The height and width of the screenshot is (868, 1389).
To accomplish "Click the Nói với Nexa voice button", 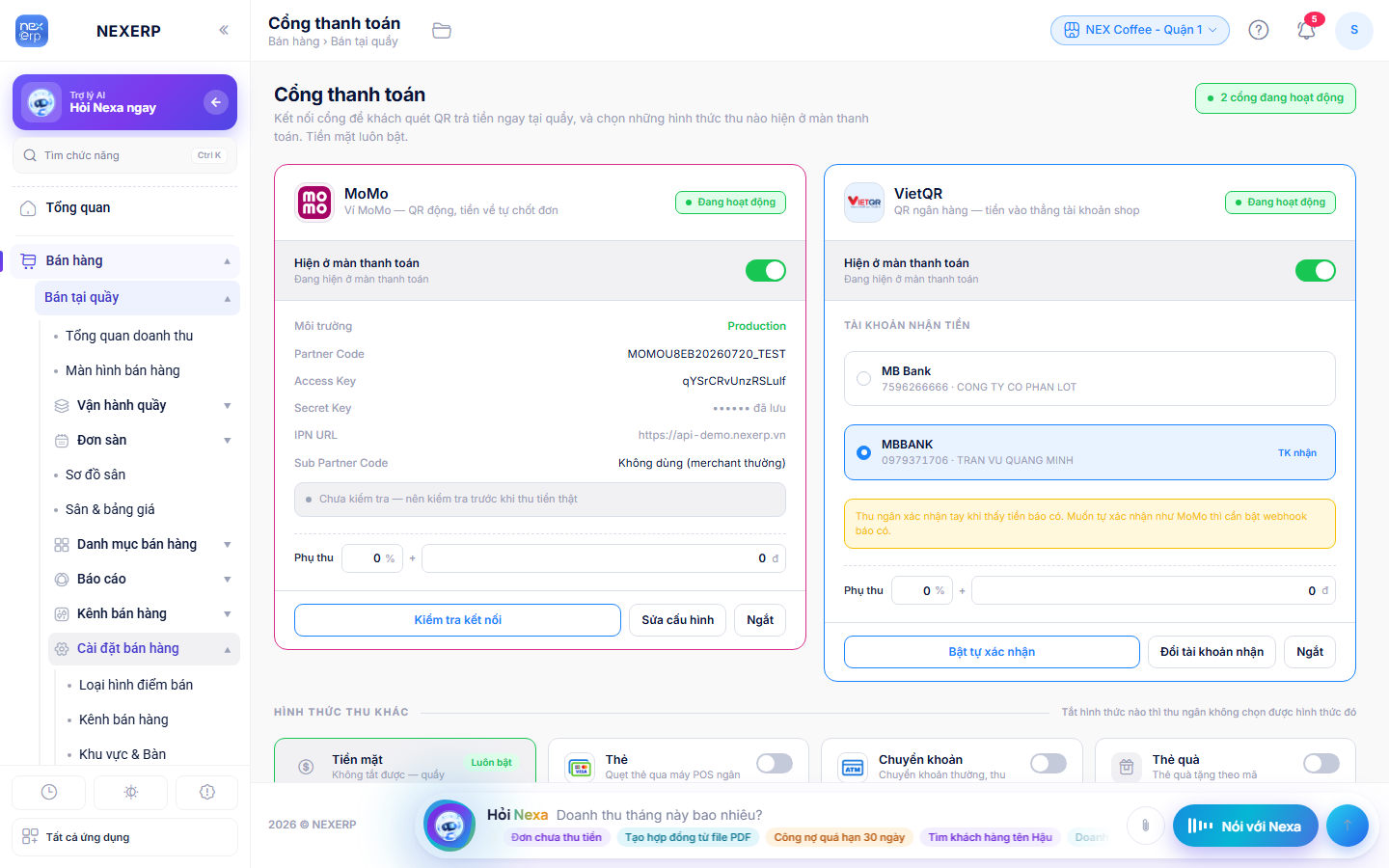I will coord(1245,826).
